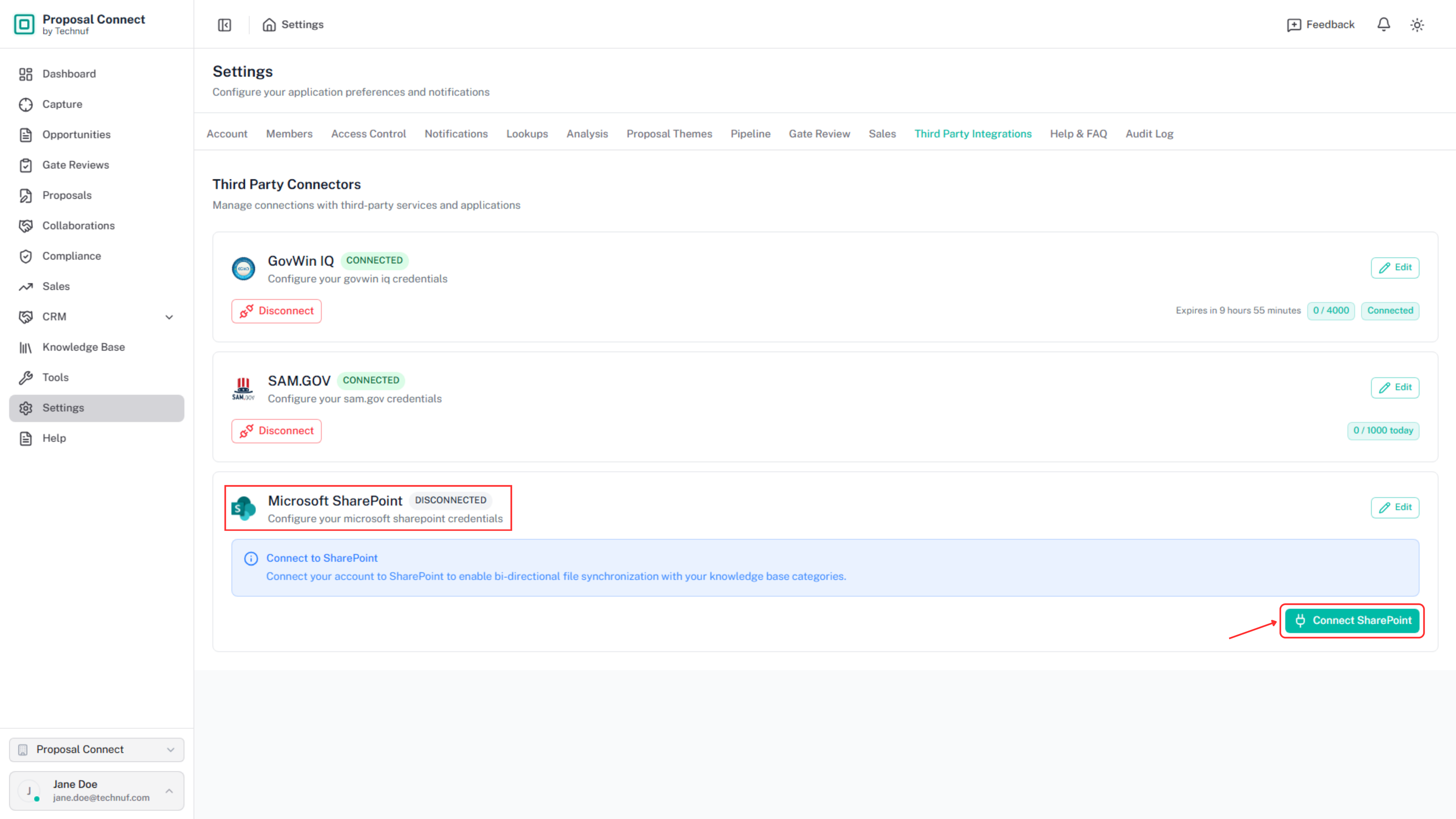Collapse the sidebar panel icon
Image resolution: width=1456 pixels, height=819 pixels.
224,25
